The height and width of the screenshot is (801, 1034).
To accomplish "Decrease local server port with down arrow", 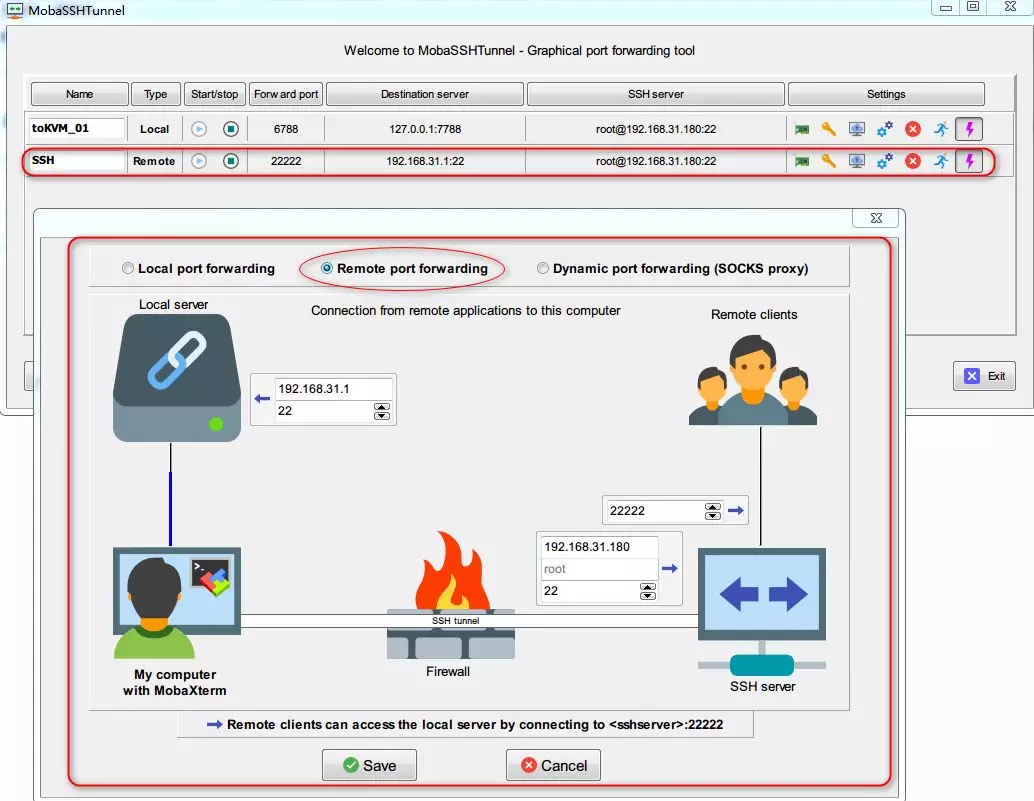I will (382, 415).
